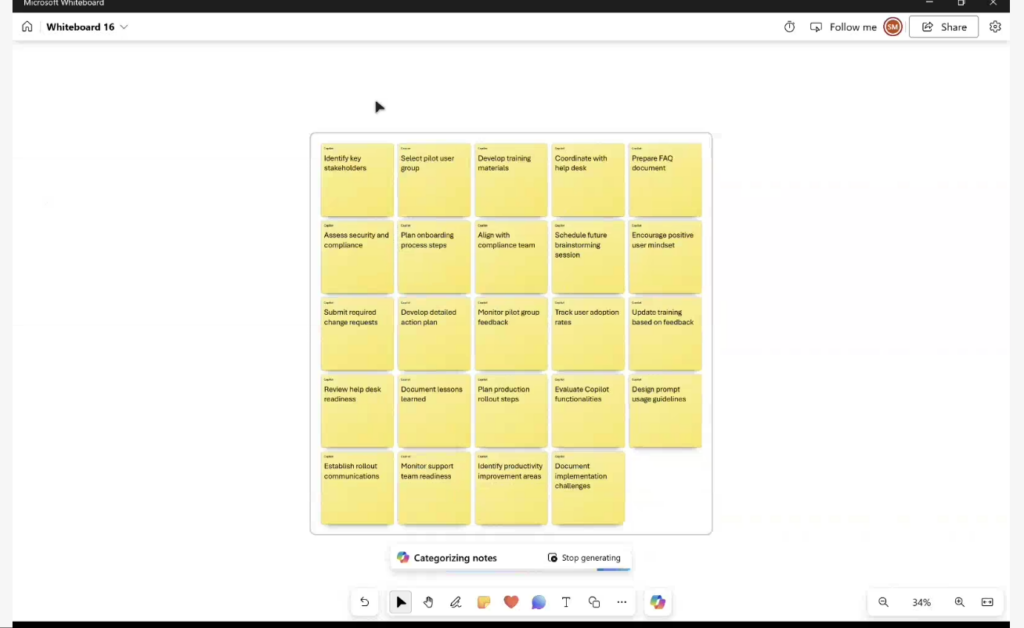Select the Text tool
The height and width of the screenshot is (628, 1024).
click(566, 602)
